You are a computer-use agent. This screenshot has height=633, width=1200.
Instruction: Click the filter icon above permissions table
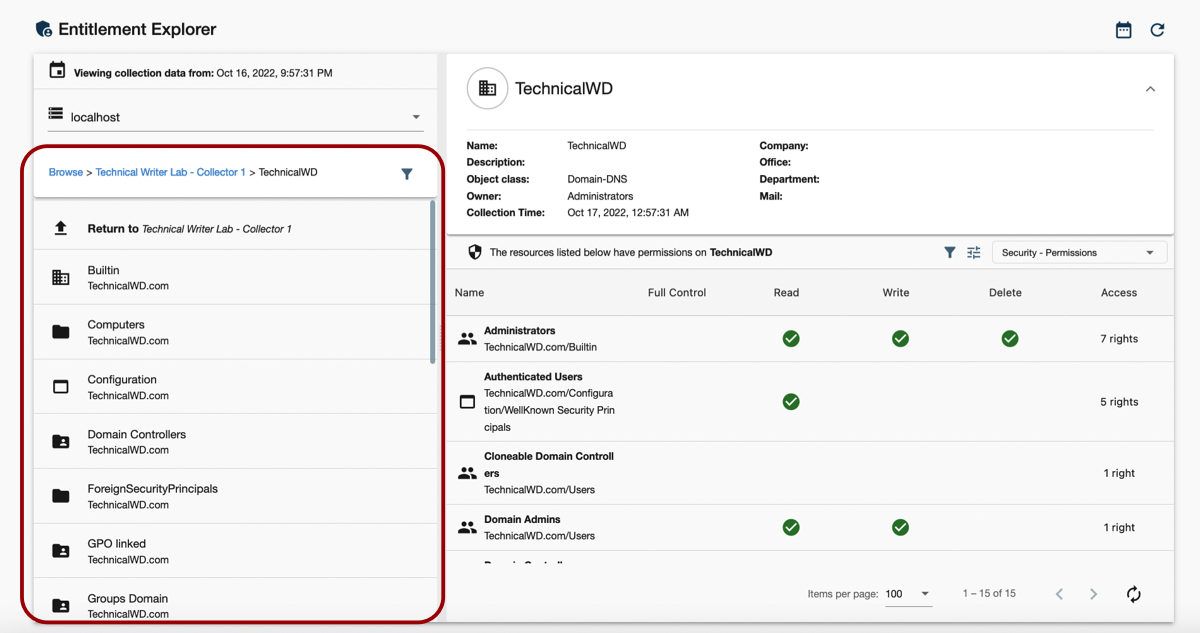tap(949, 253)
